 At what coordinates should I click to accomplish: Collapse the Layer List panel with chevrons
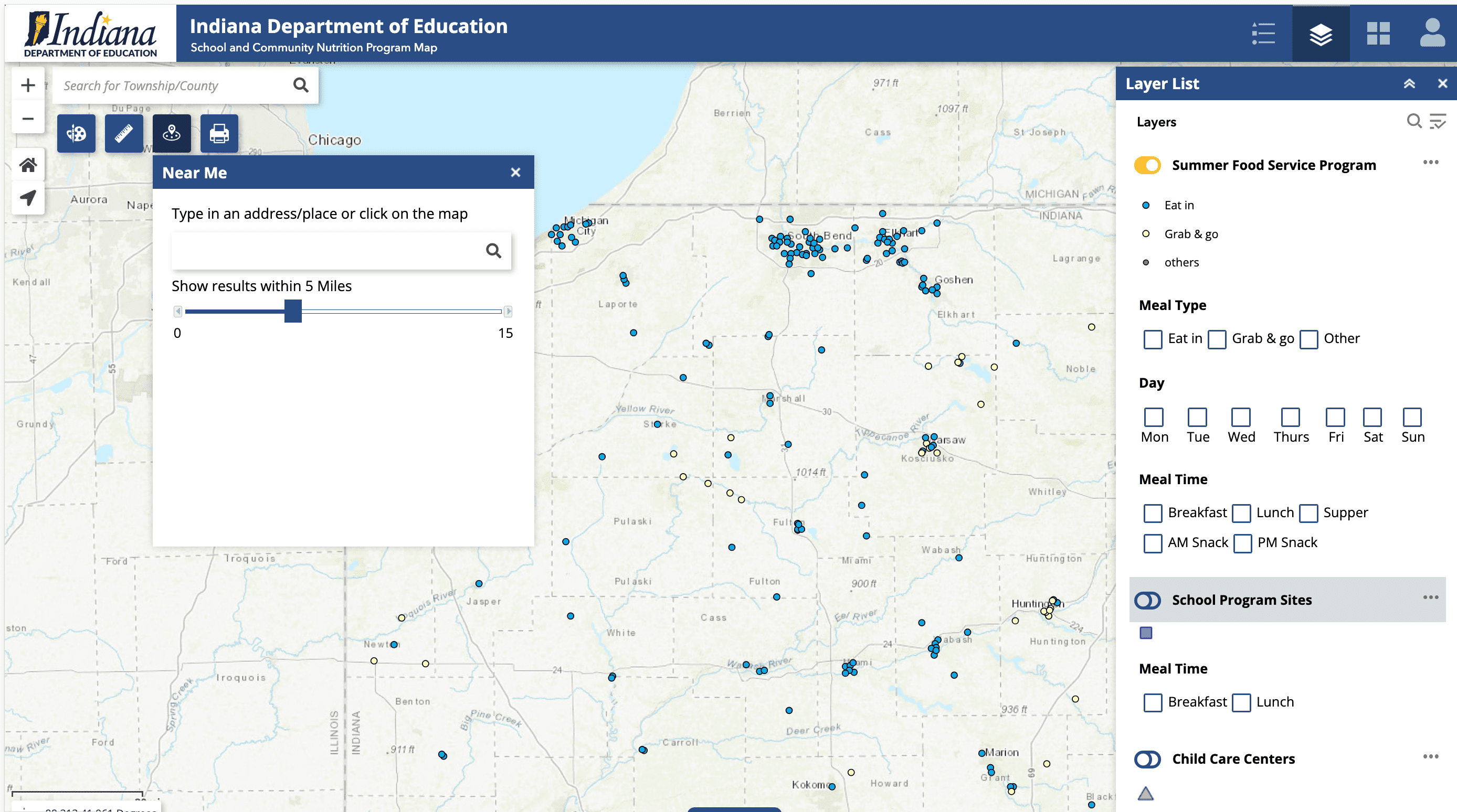(x=1409, y=84)
